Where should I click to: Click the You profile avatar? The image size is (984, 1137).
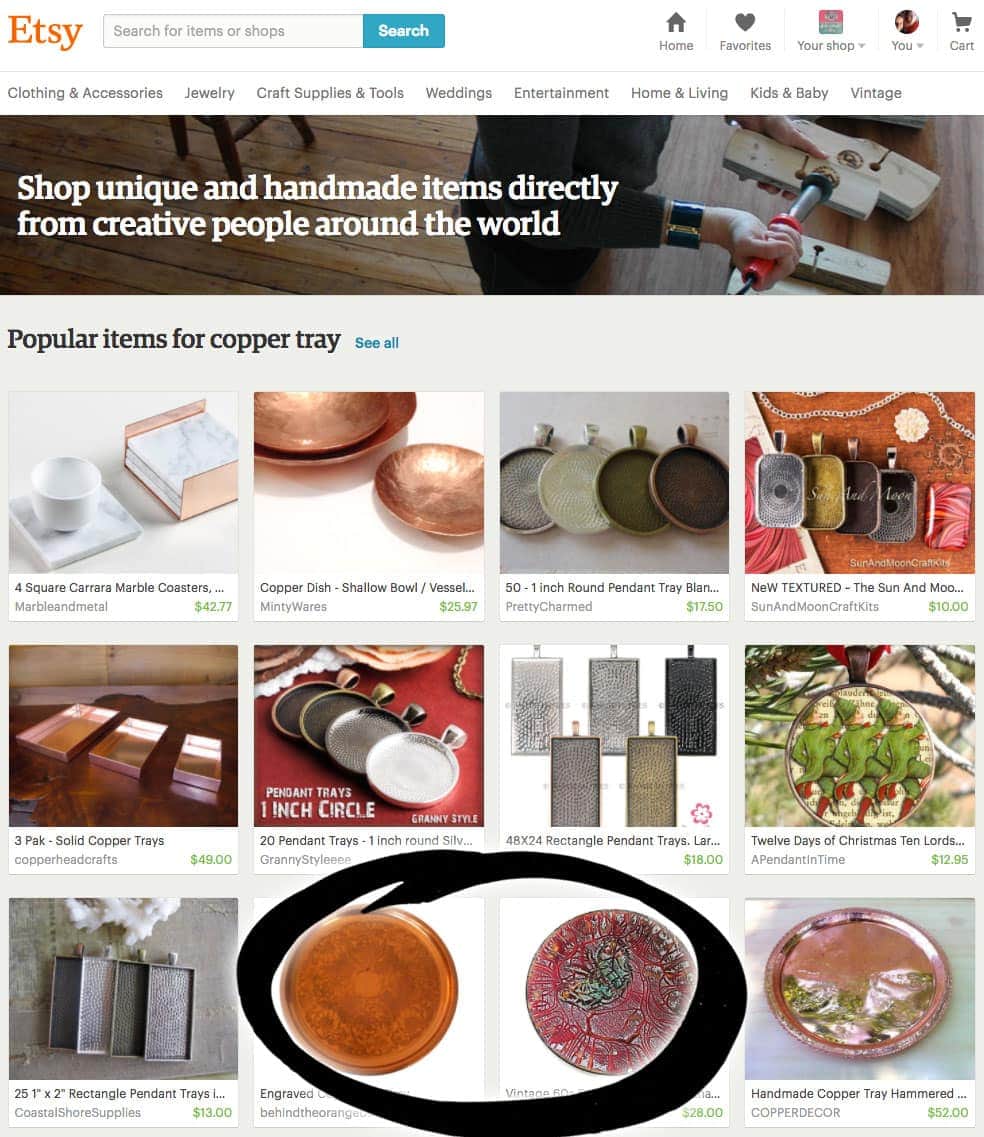906,22
